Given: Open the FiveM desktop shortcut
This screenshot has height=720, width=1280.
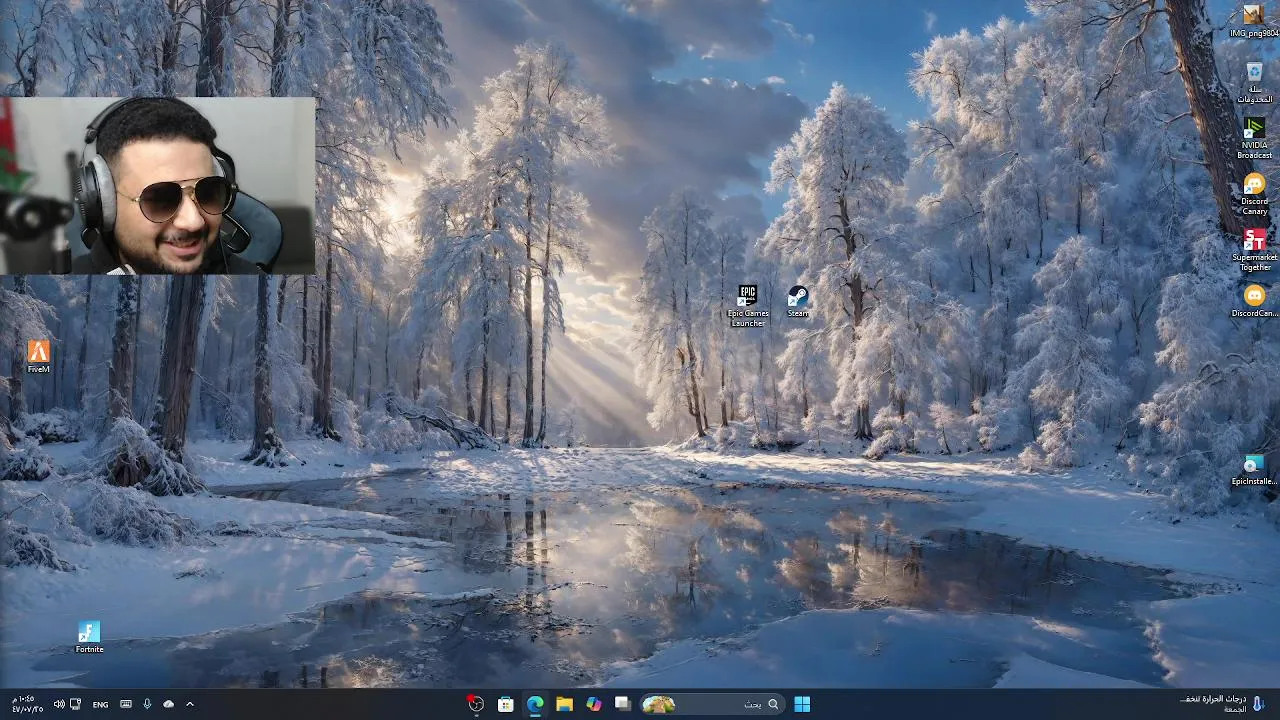Looking at the screenshot, I should [38, 356].
